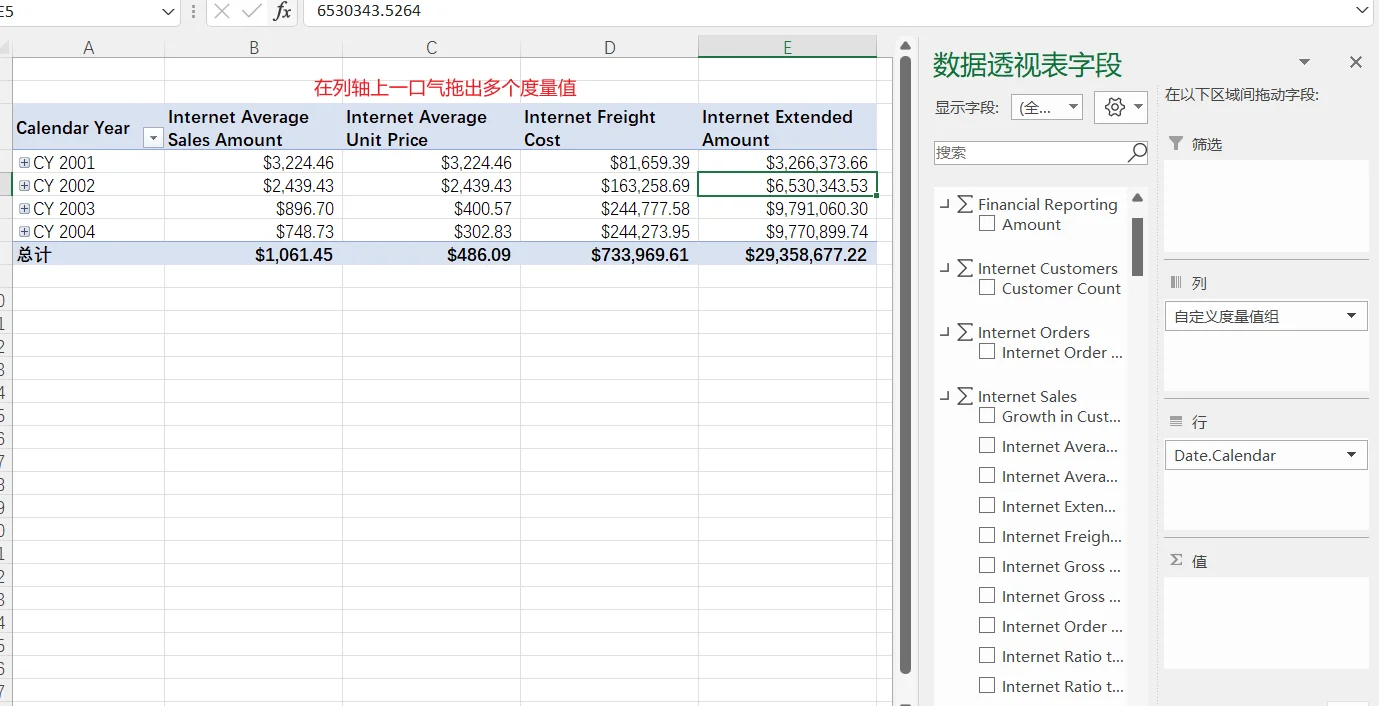Focus the field search (搜索) box
This screenshot has width=1379, height=706.
(x=1030, y=153)
